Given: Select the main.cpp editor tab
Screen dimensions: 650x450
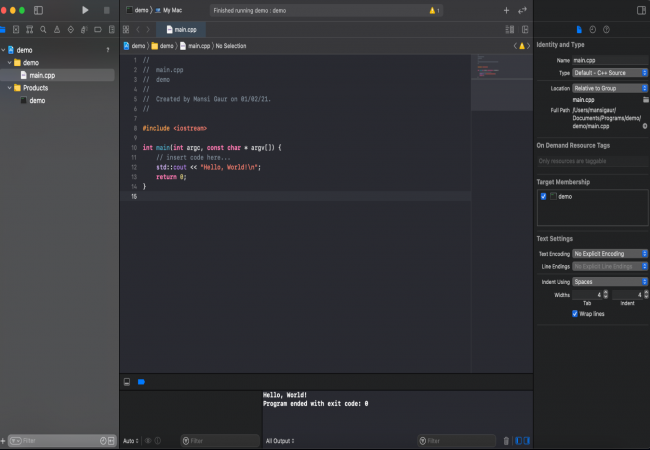Looking at the screenshot, I should 181,29.
